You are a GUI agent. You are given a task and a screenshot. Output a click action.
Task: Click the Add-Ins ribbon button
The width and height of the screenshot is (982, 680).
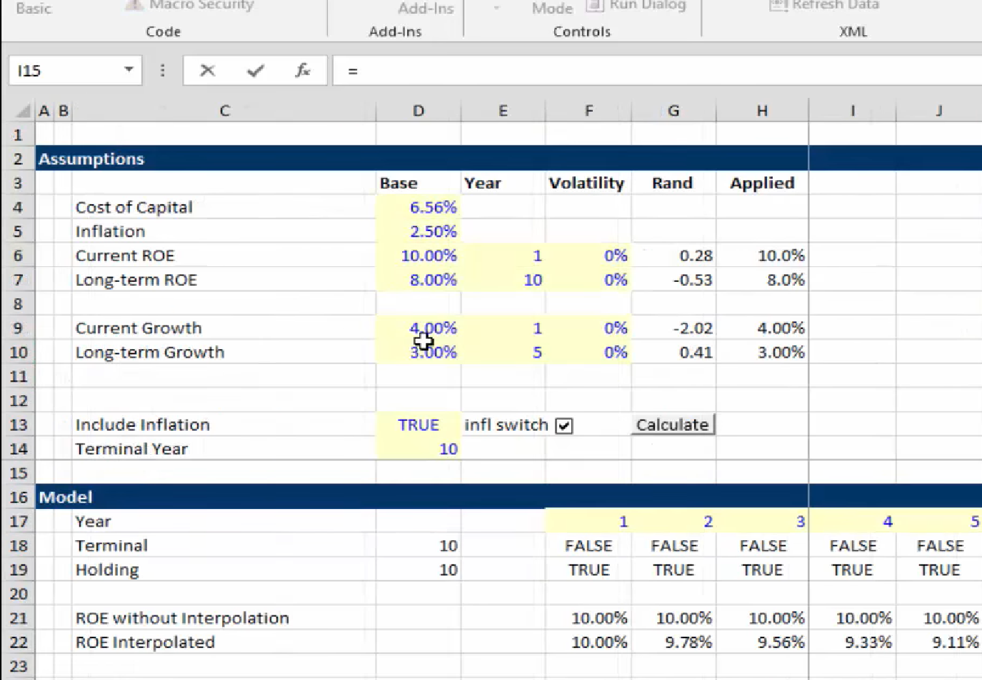[425, 8]
